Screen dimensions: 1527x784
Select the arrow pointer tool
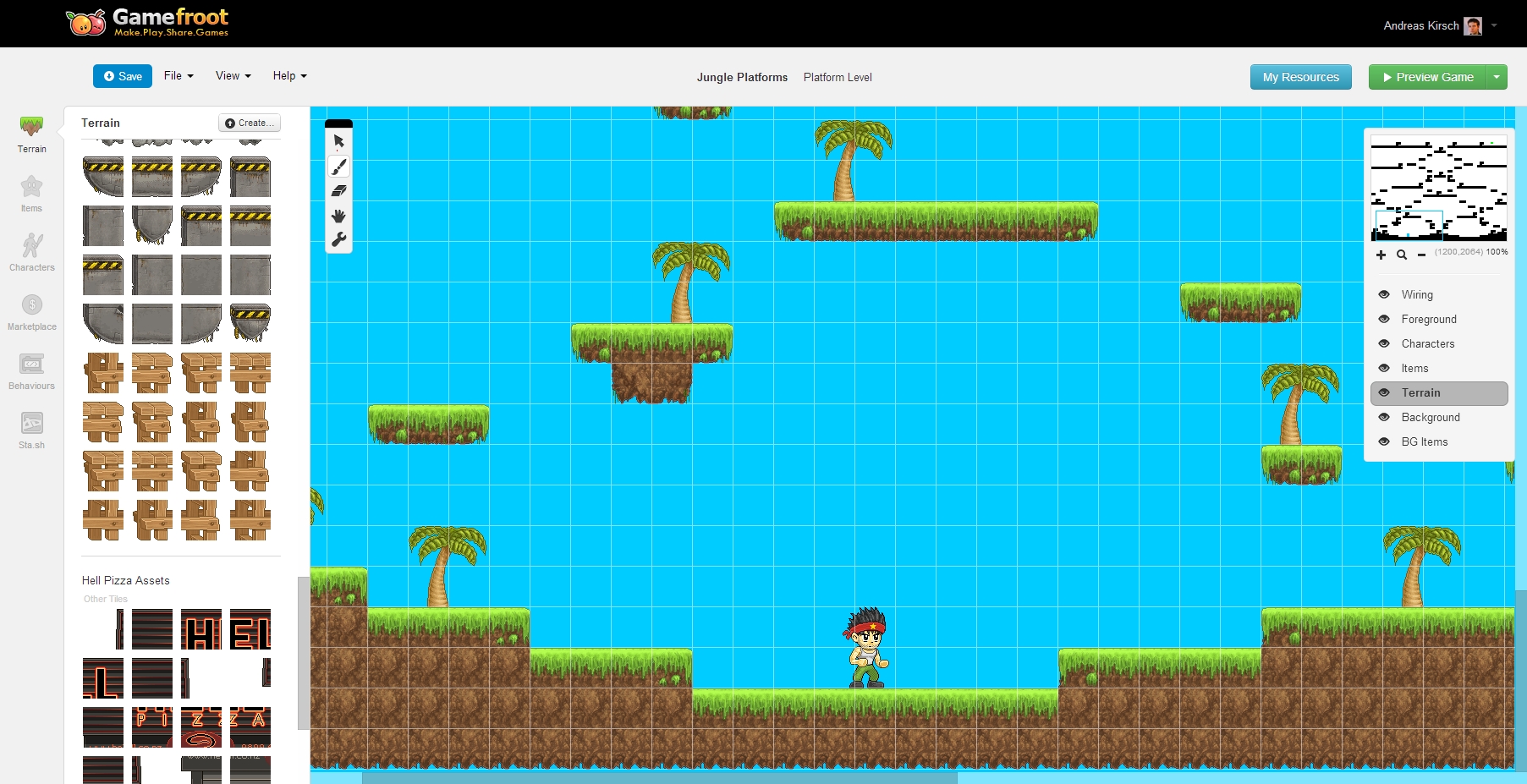338,141
